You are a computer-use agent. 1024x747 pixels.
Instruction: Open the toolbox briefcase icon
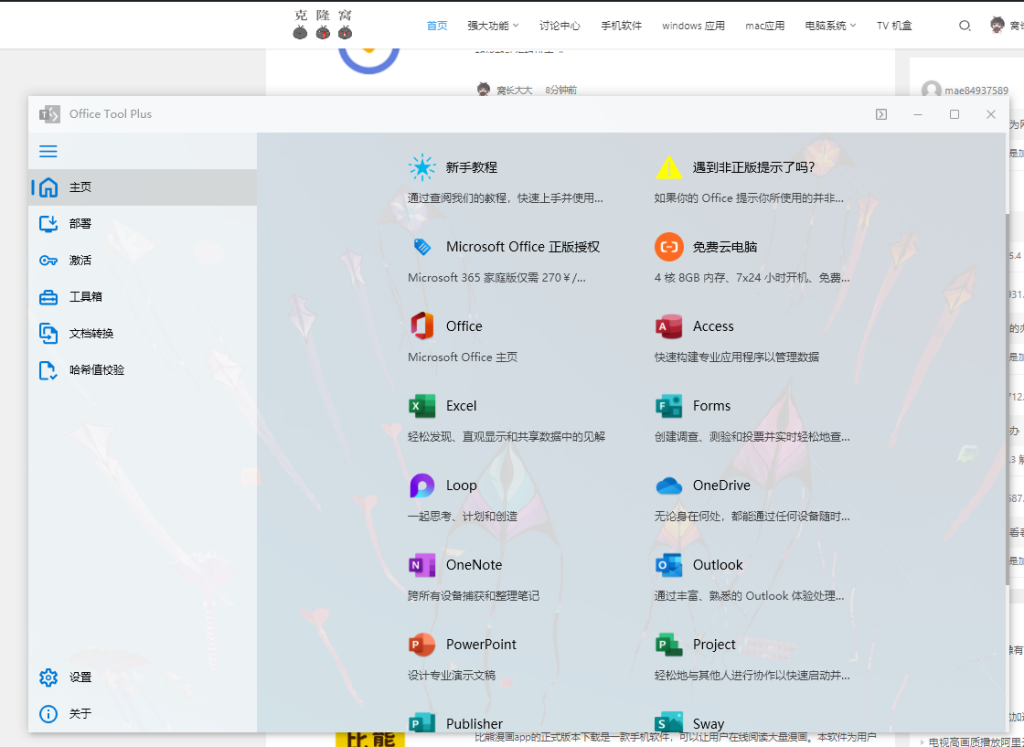[48, 297]
